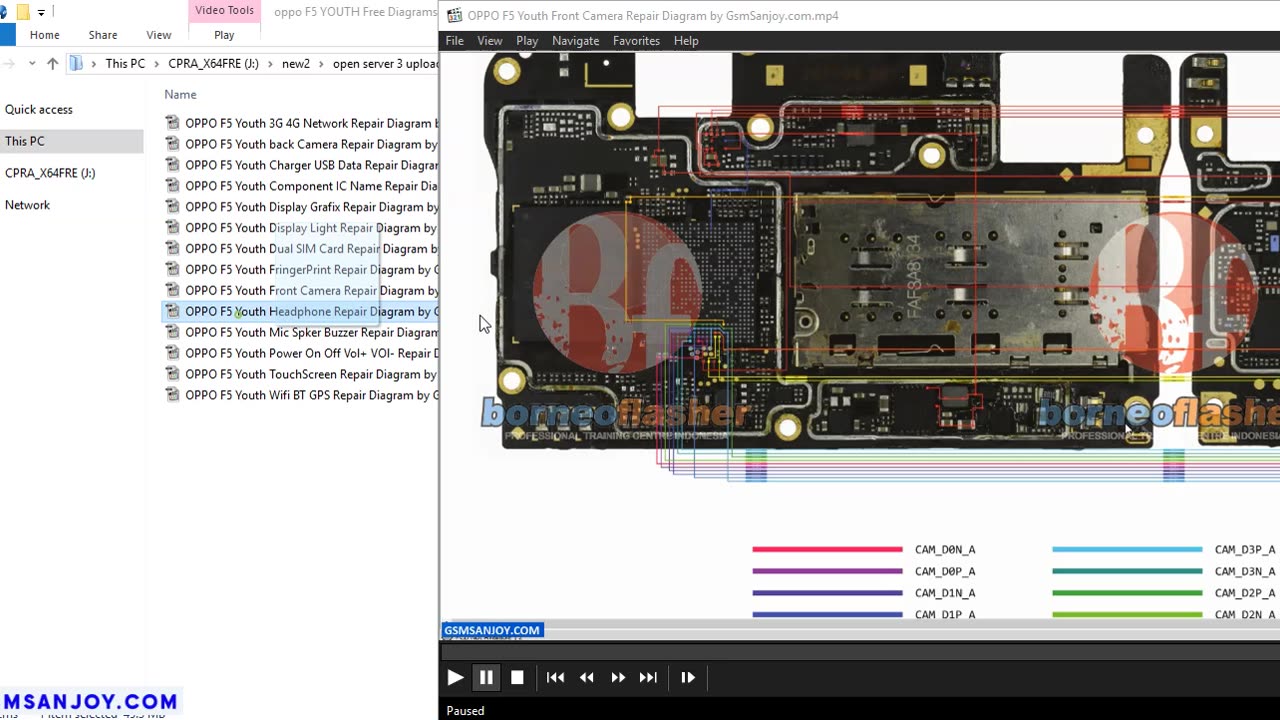The image size is (1280, 720).
Task: Click the video frame showing the motherboard diagram
Action: coord(859,336)
